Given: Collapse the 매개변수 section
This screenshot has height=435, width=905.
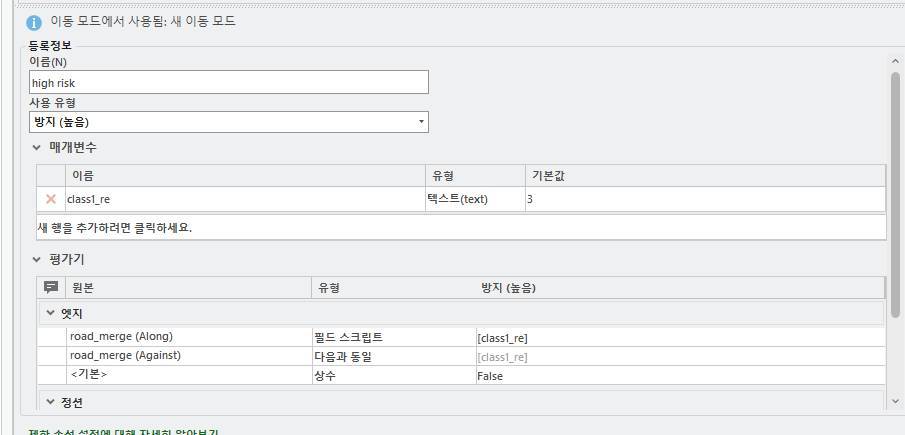Looking at the screenshot, I should point(37,147).
